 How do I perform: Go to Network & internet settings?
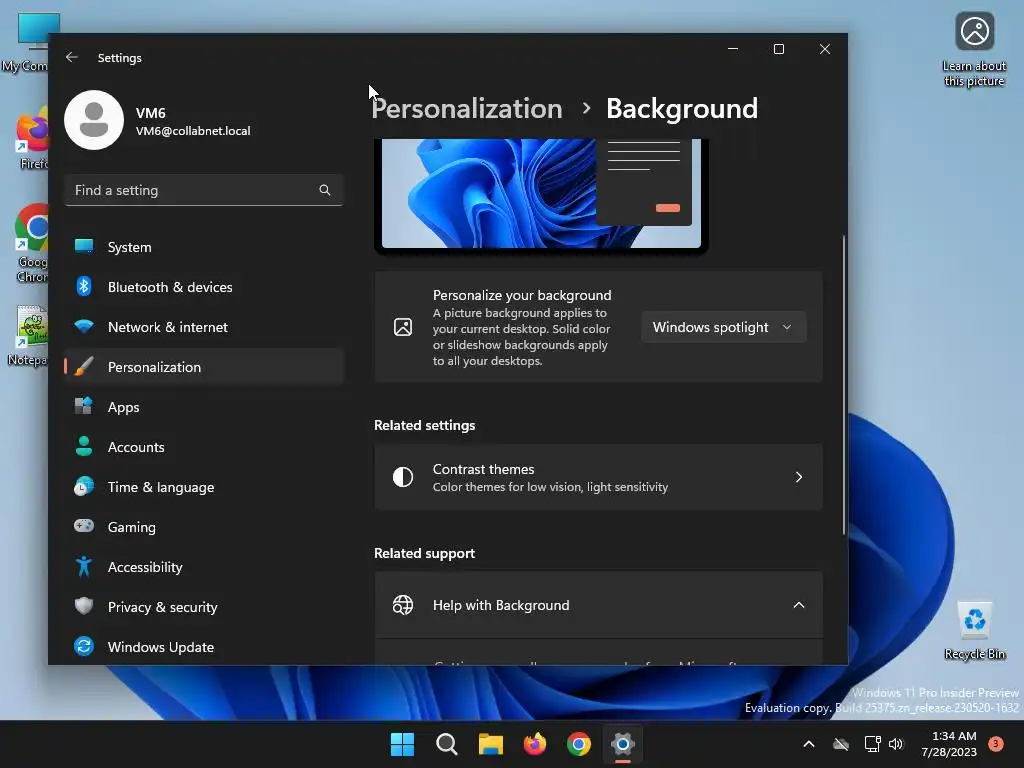click(204, 327)
